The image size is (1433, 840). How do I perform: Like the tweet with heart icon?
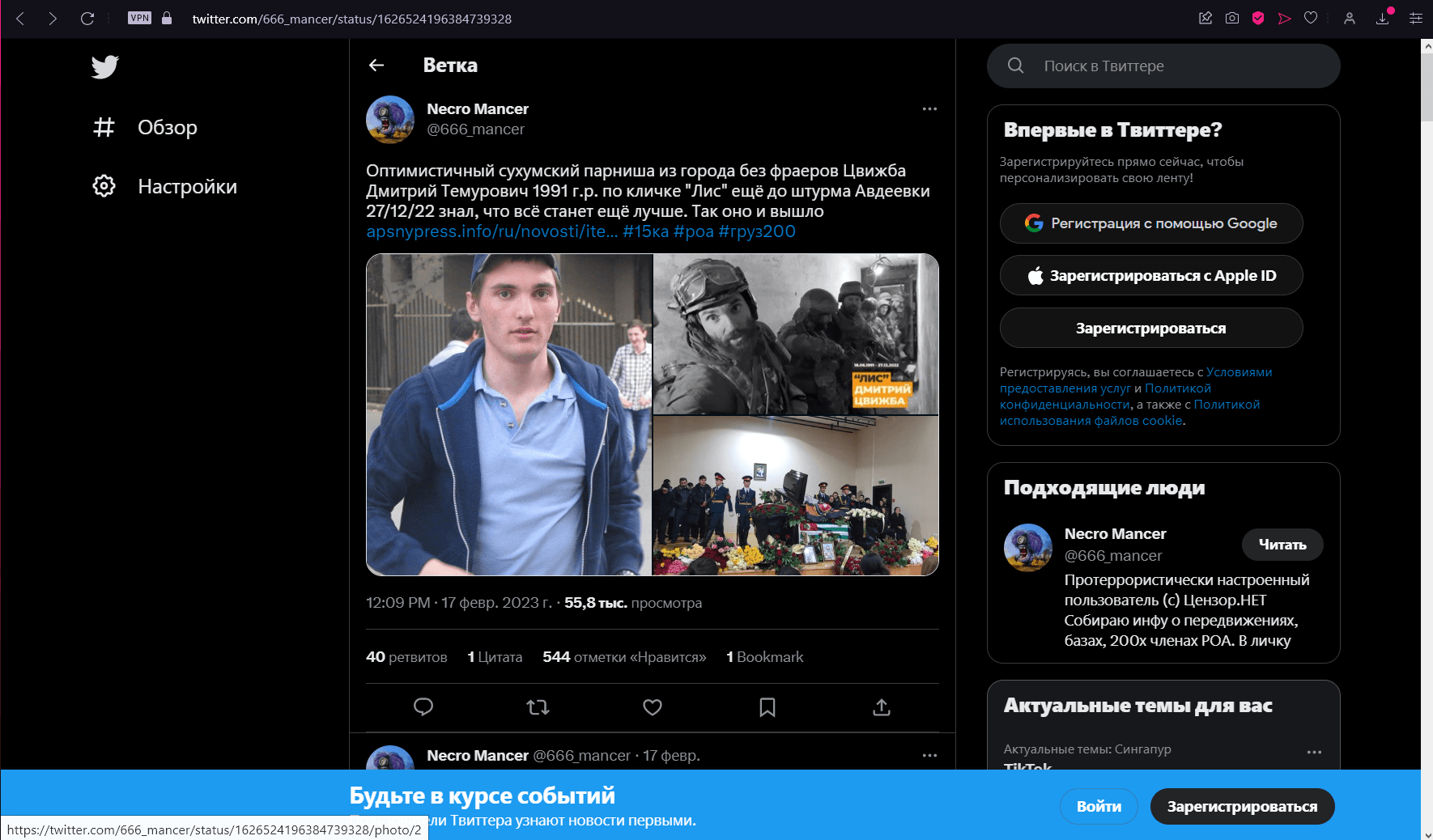[653, 707]
